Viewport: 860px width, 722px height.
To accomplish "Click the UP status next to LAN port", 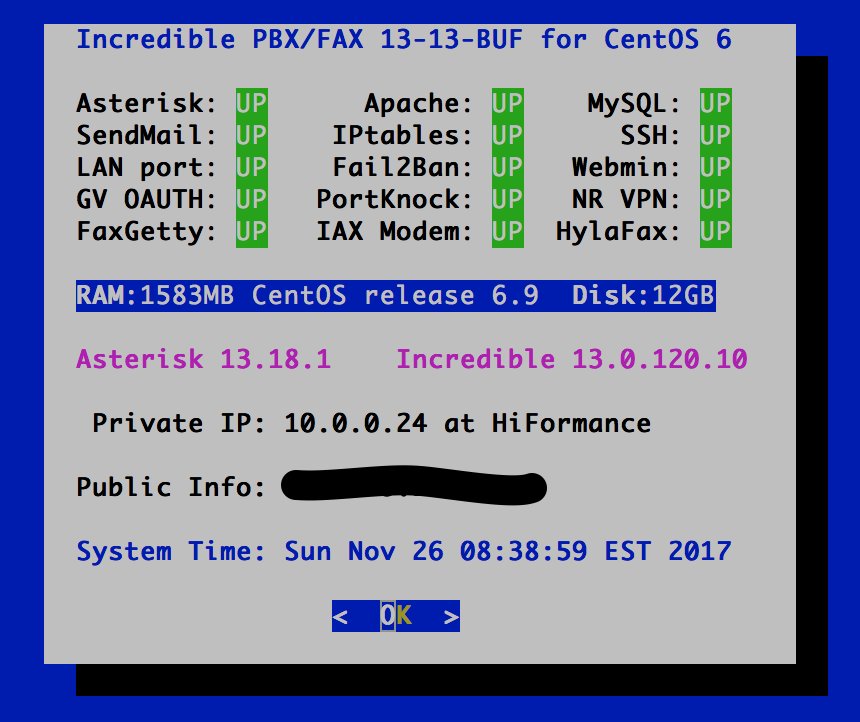I will coord(252,167).
